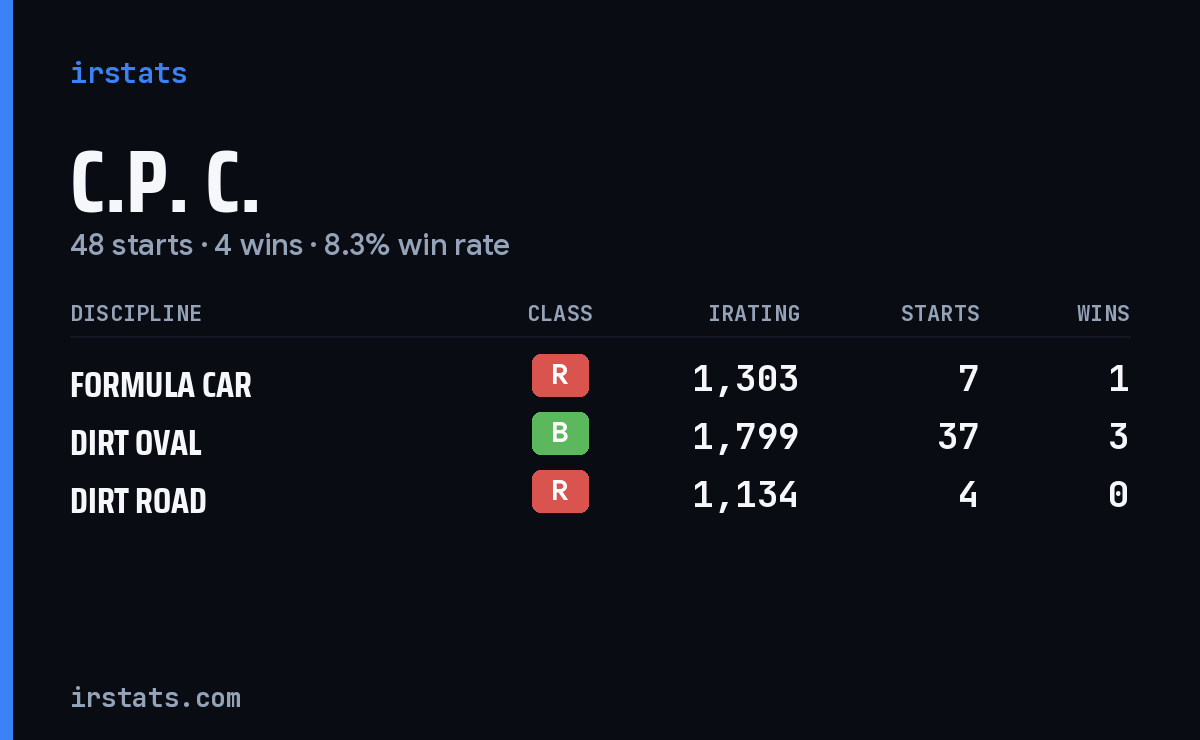Sort by the CLASS column header
This screenshot has width=1200, height=740.
(x=560, y=314)
